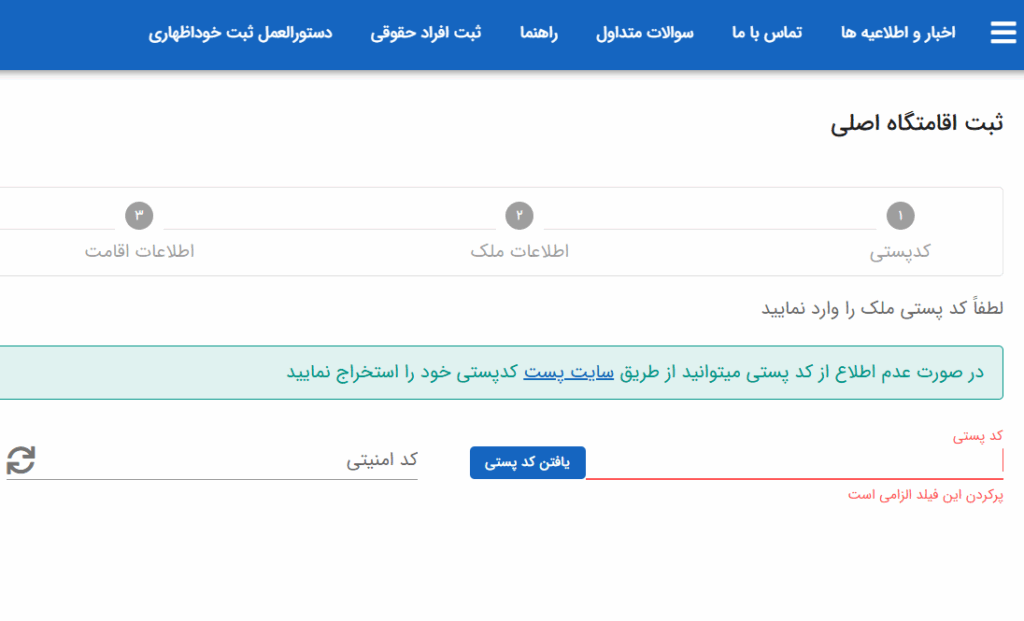
Task: Select the اطلاعات اقامت step label
Action: [x=139, y=251]
